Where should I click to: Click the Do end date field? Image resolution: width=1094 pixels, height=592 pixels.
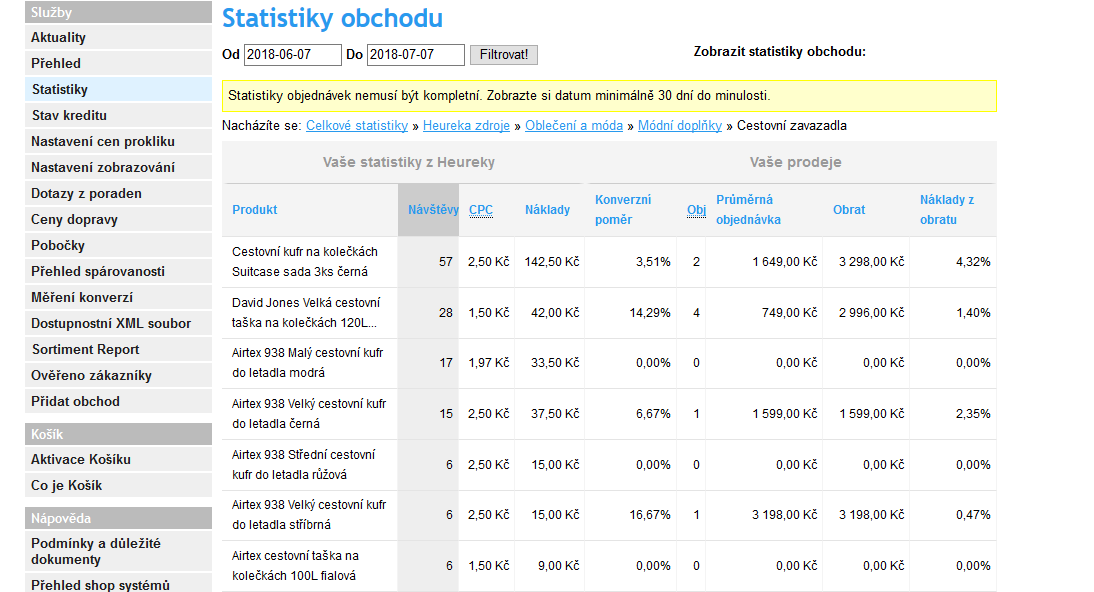pyautogui.click(x=415, y=55)
